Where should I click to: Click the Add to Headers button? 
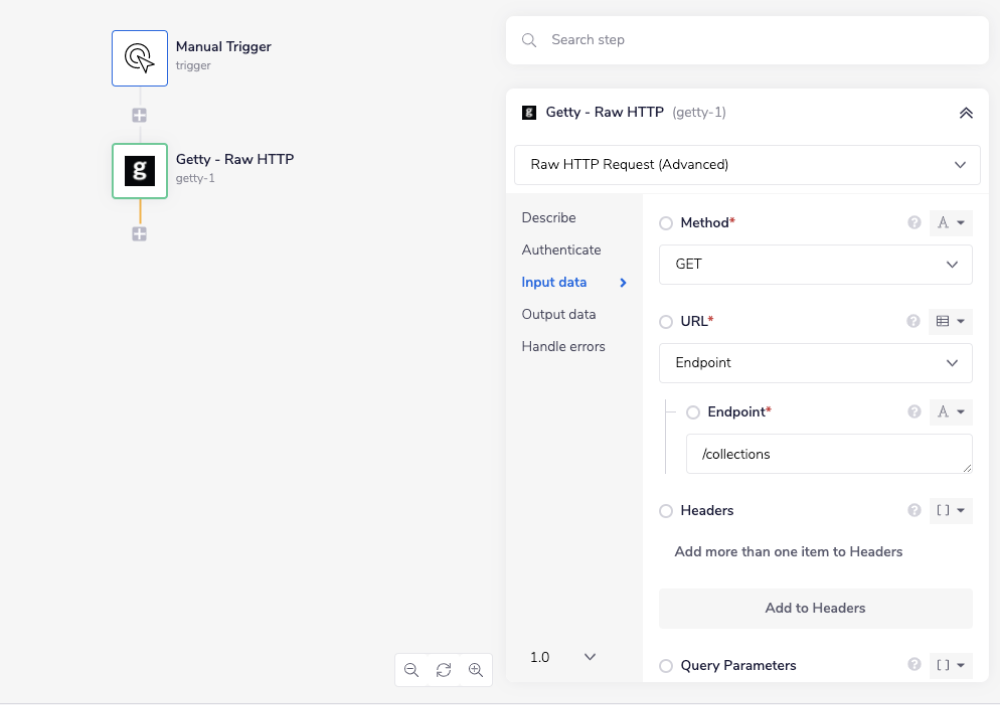[815, 608]
